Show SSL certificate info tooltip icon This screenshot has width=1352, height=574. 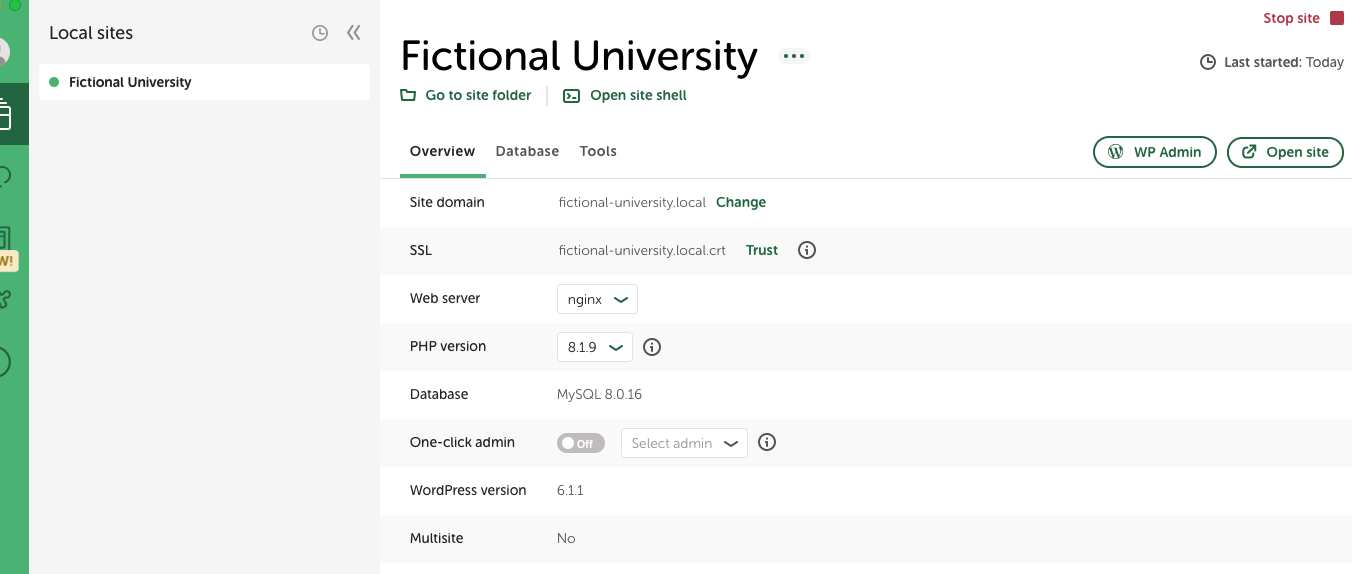807,250
